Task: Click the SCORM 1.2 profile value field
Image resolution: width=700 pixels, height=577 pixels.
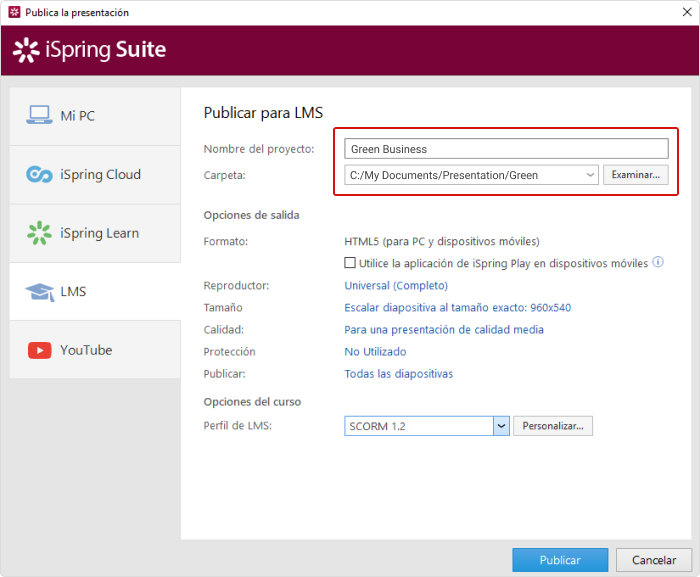Action: point(419,426)
